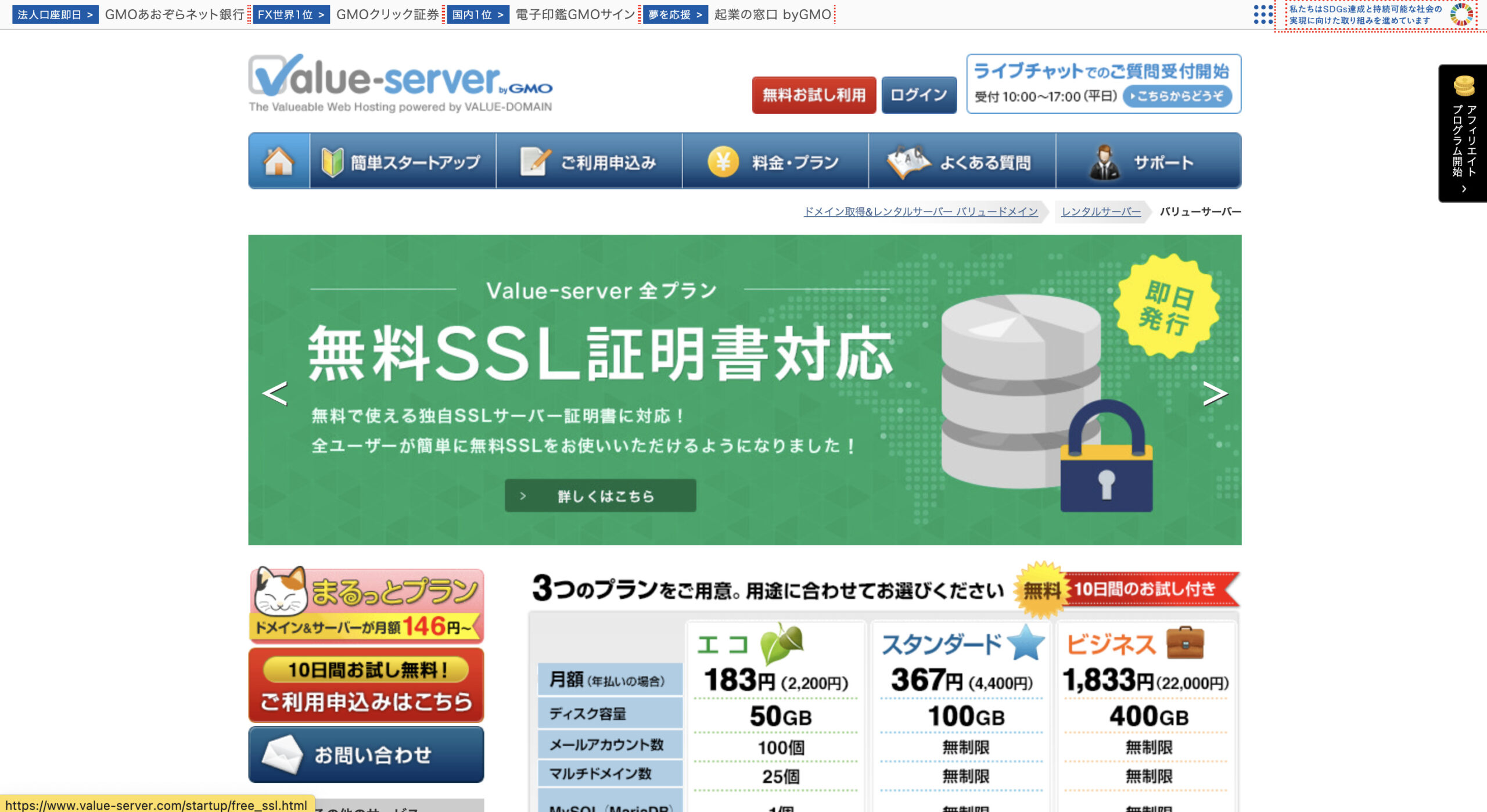Viewport: 1487px width, 812px height.
Task: Click the 367円 スタンダード price
Action: (x=927, y=680)
